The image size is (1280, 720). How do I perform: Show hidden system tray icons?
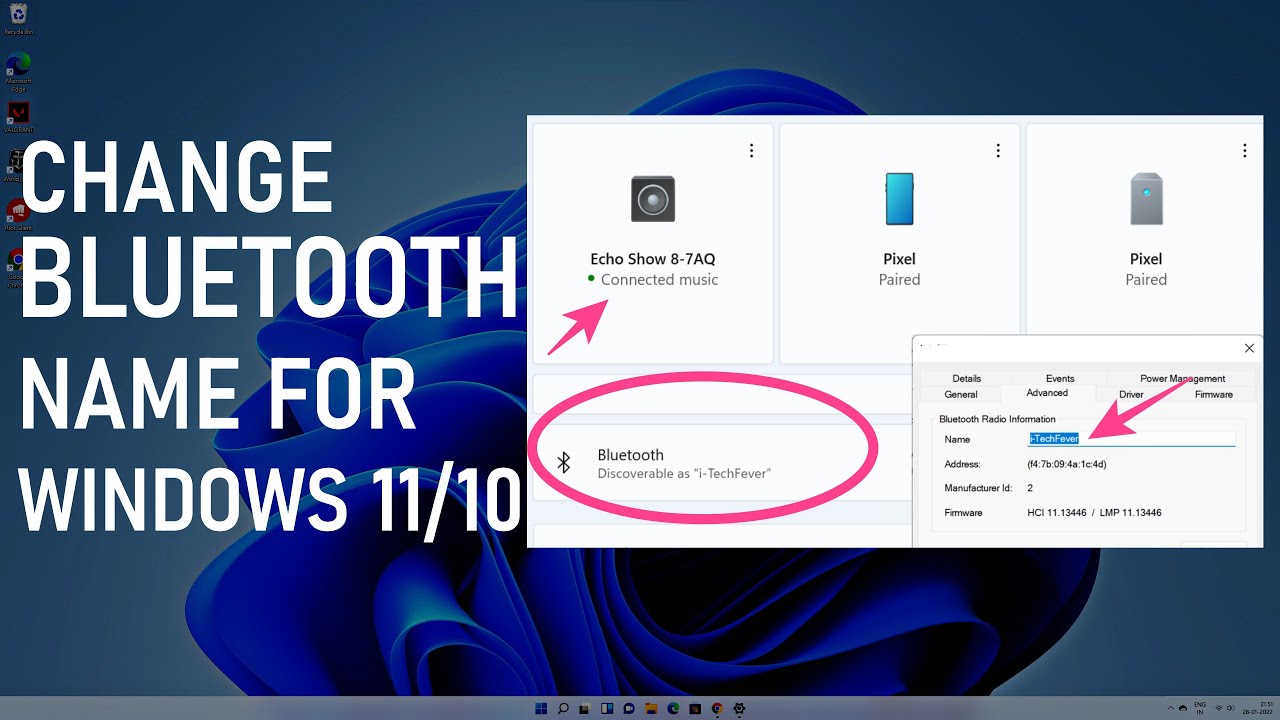[1170, 708]
